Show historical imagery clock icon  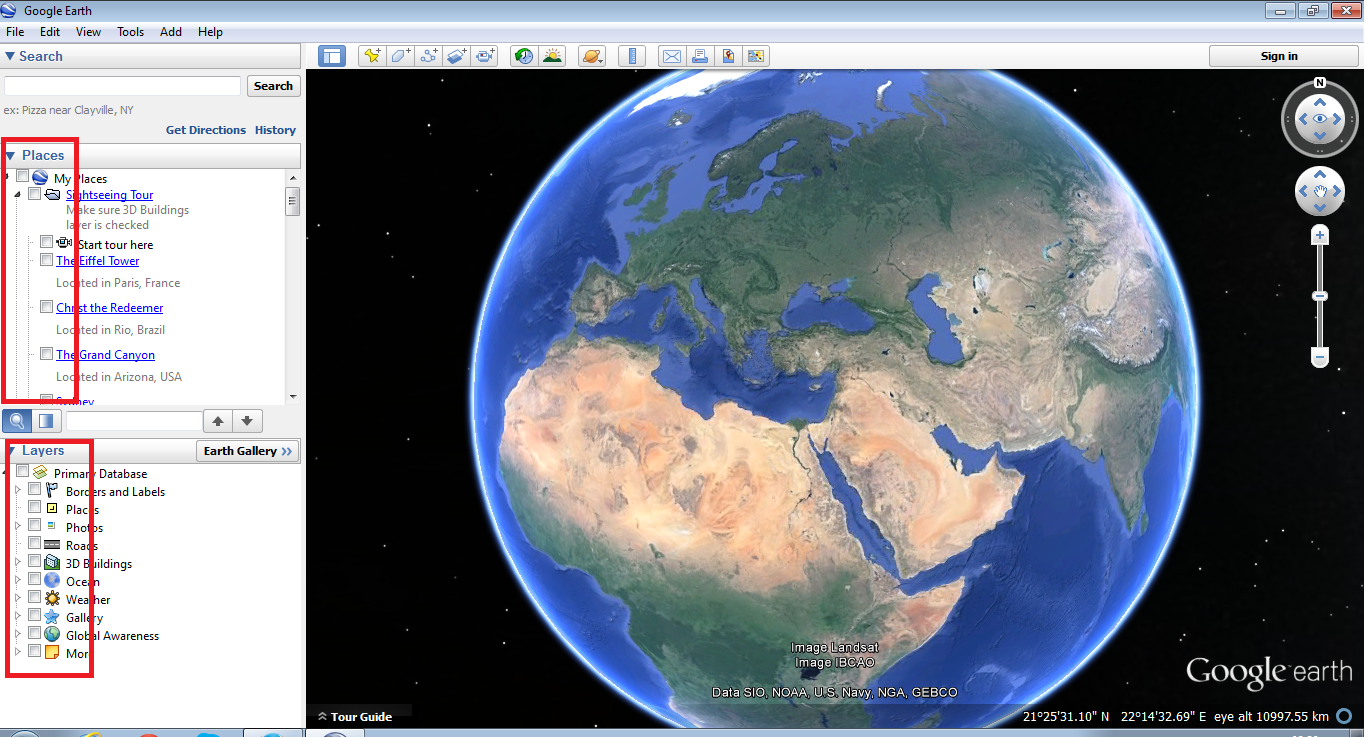[x=523, y=56]
